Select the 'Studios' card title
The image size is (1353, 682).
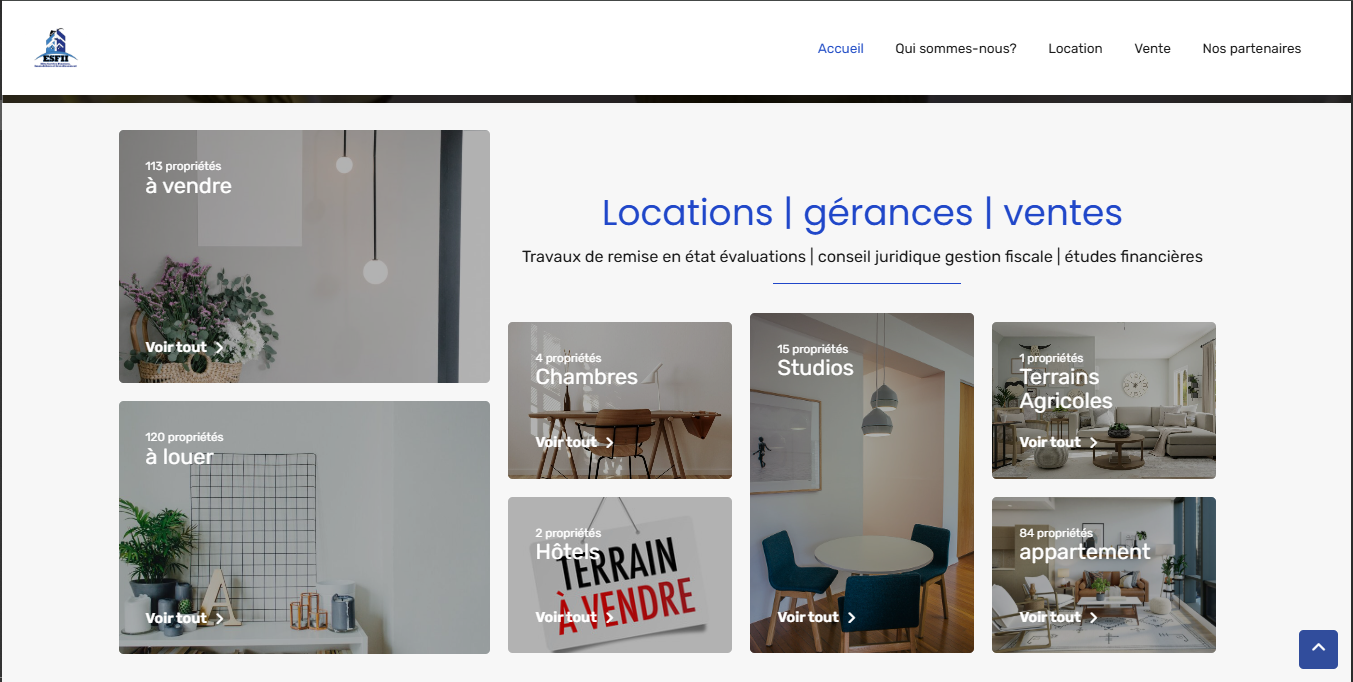click(x=815, y=368)
